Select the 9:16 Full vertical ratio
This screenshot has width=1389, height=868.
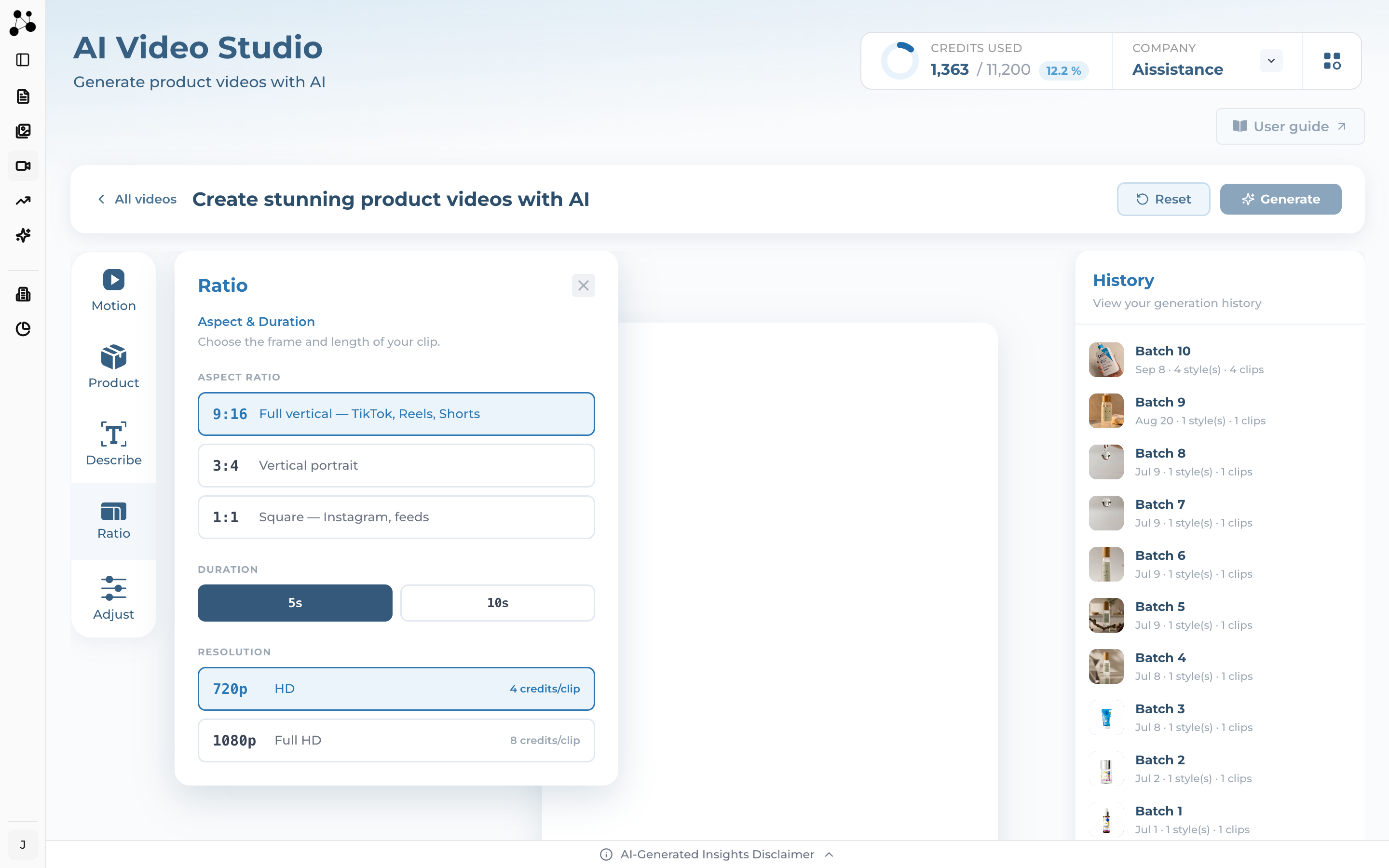point(396,414)
